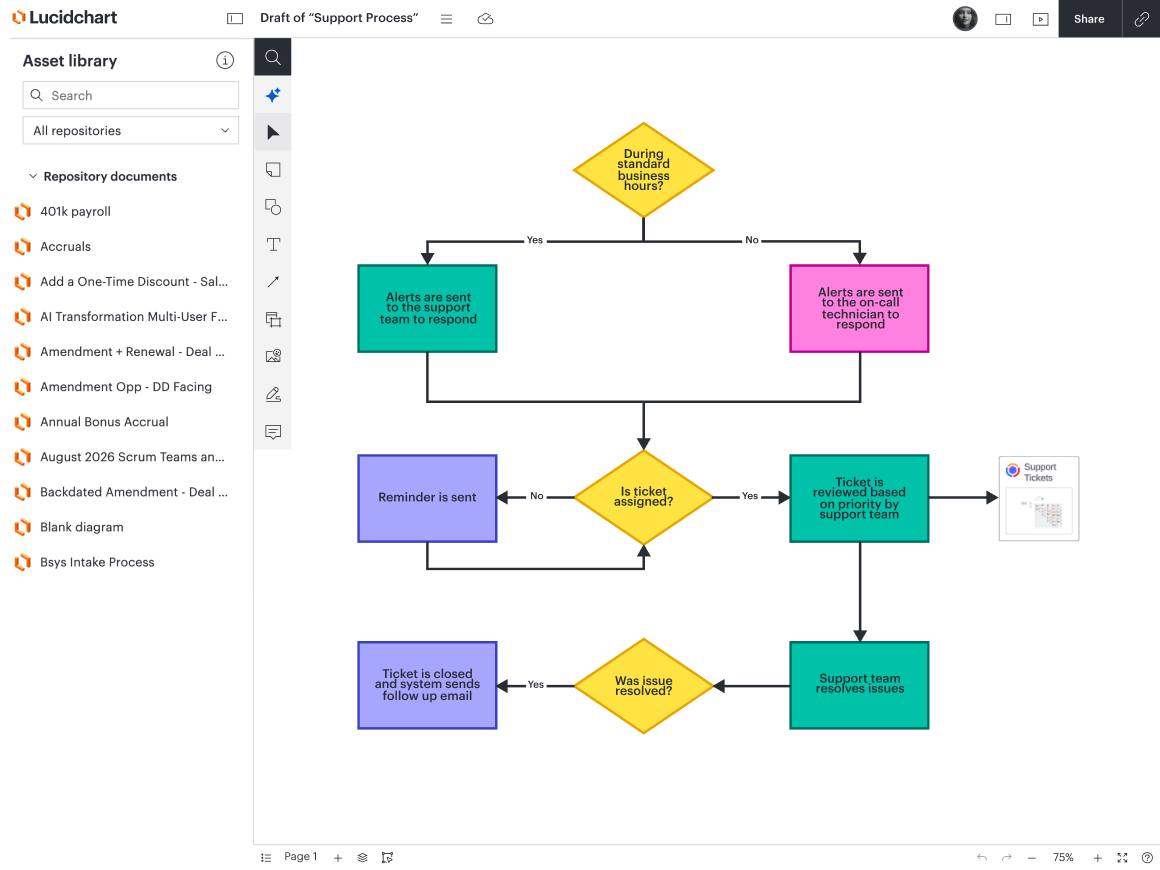Add a new page with plus icon
Viewport: 1160px width, 870px height.
tap(337, 857)
